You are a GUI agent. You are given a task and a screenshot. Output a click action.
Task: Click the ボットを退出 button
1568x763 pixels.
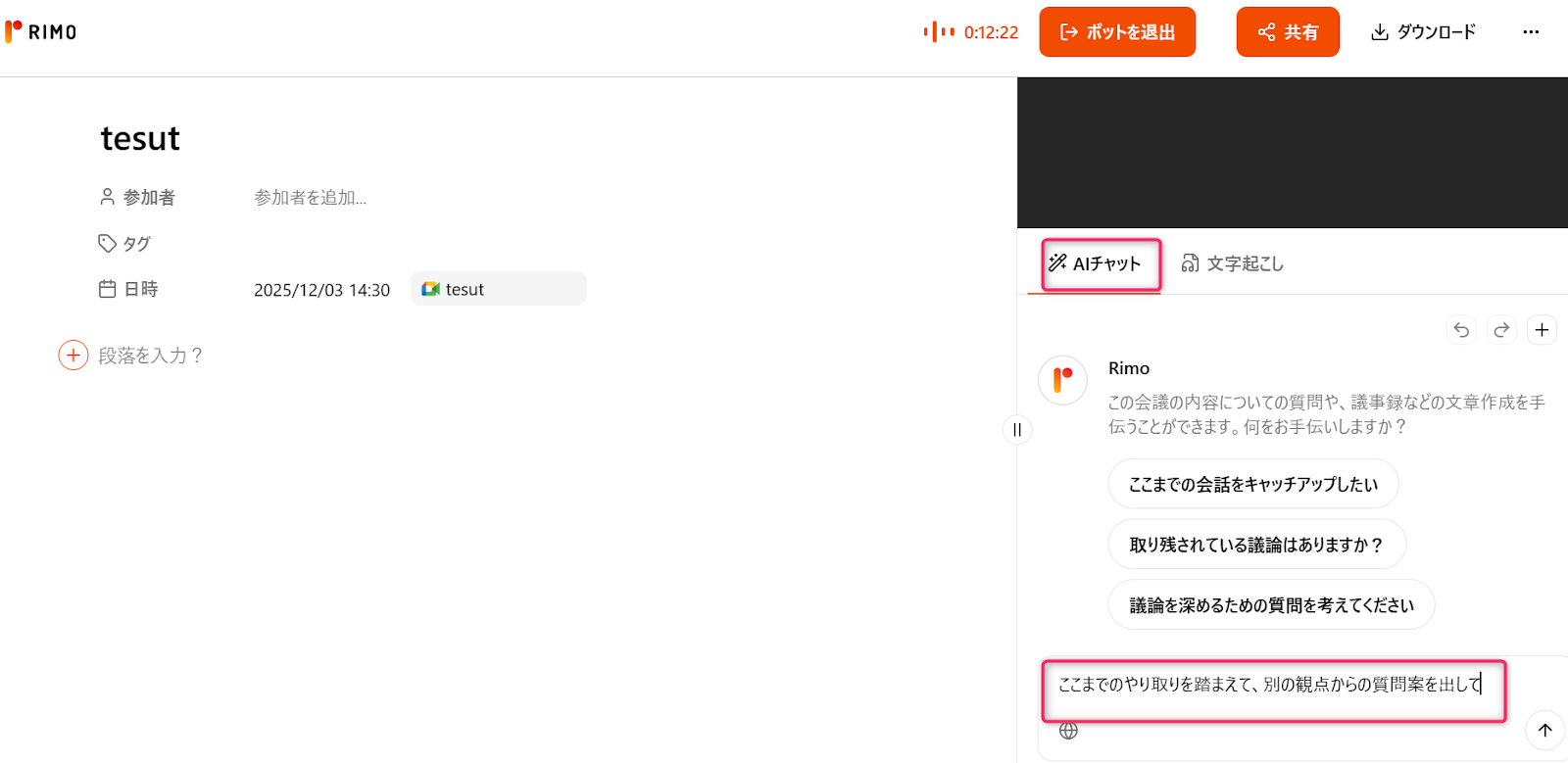pos(1116,31)
